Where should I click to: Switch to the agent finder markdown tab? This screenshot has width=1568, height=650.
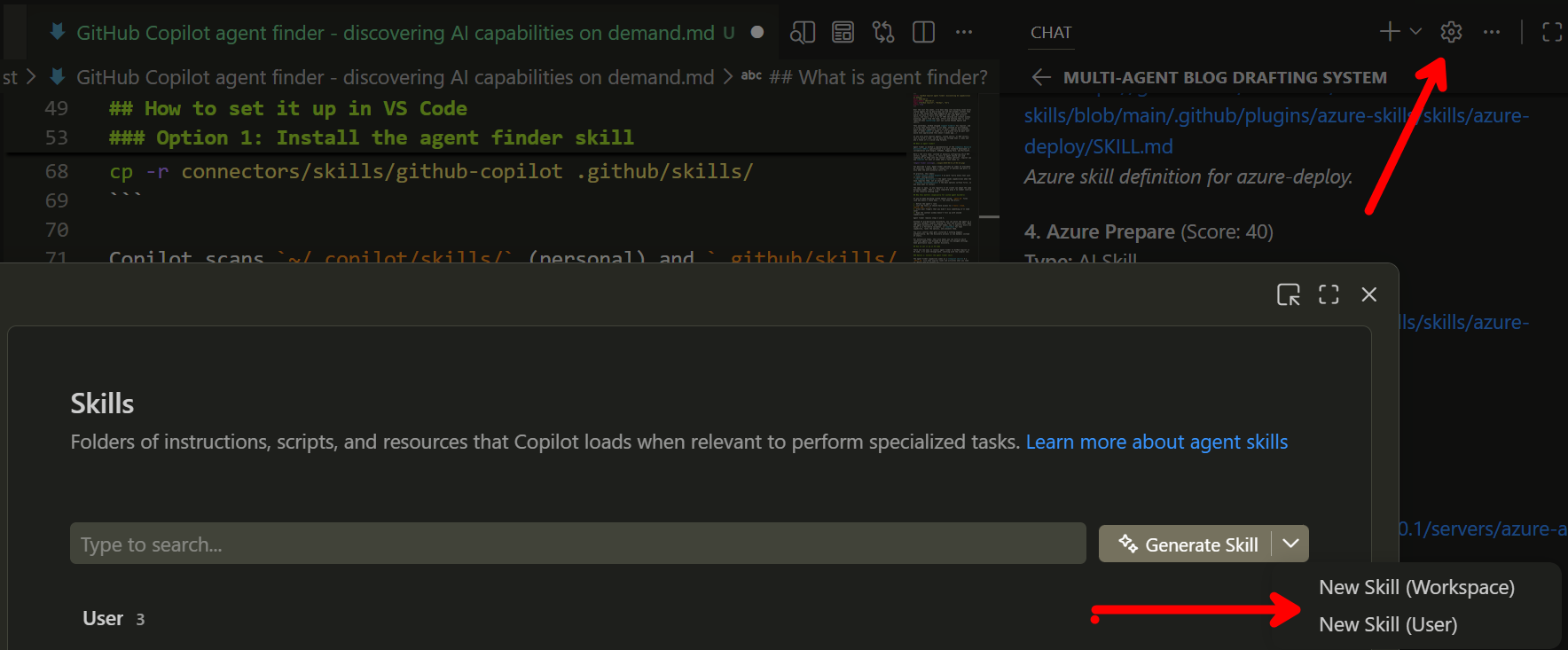click(x=396, y=33)
